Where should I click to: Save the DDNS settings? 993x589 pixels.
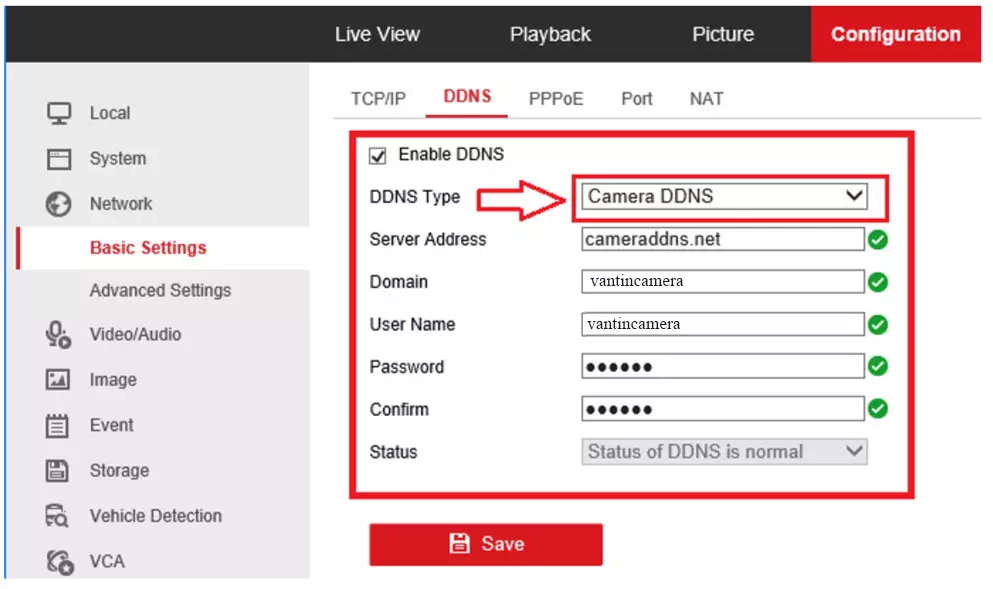[486, 544]
